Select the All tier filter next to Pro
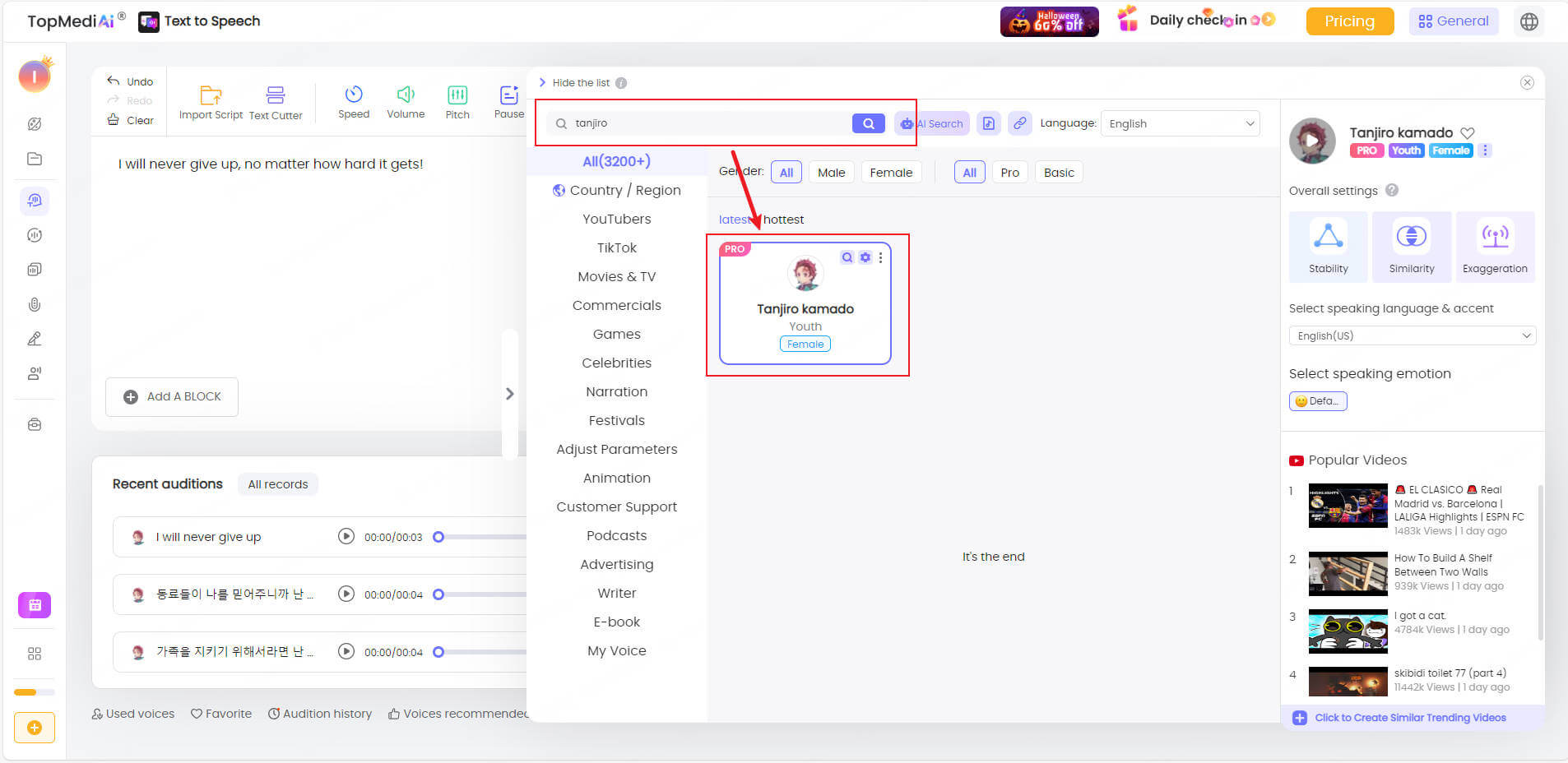1568x763 pixels. 970,173
